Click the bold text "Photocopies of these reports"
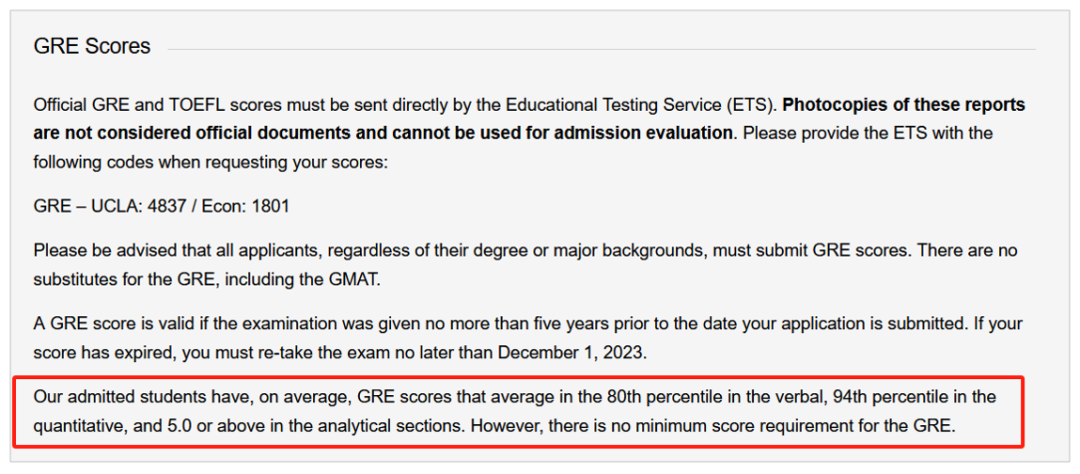This screenshot has height=474, width=1080. [x=904, y=106]
